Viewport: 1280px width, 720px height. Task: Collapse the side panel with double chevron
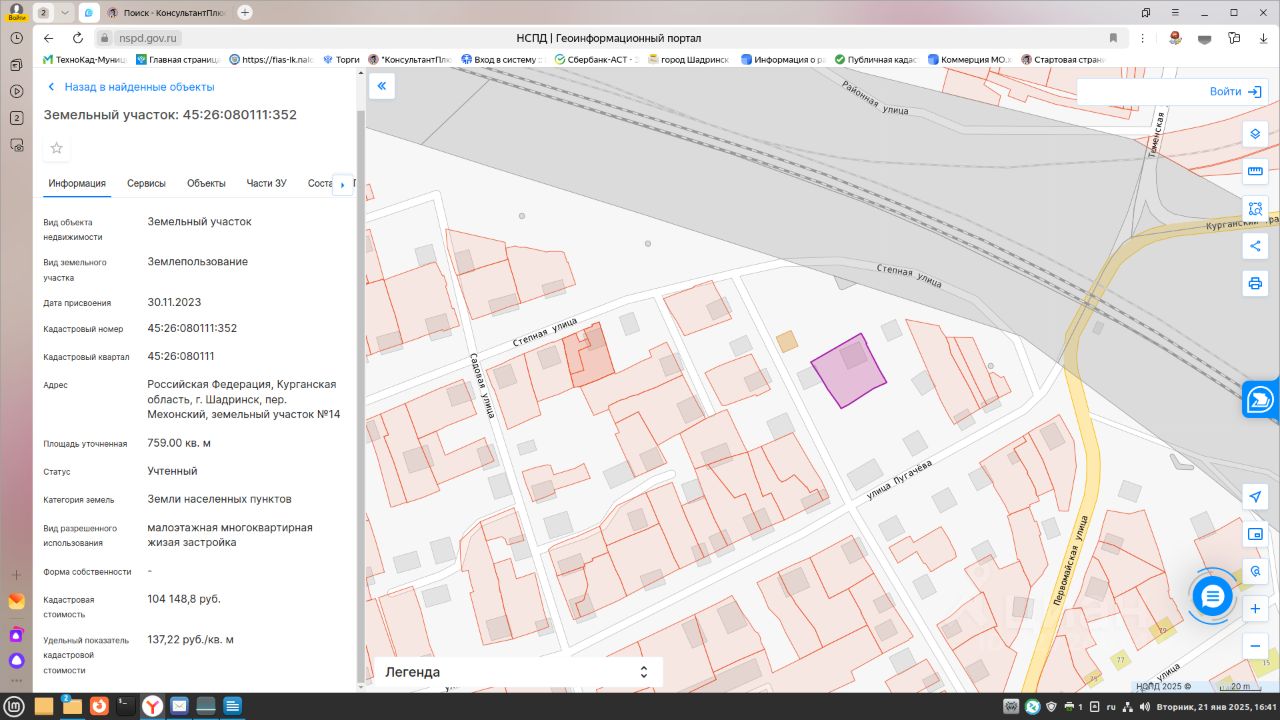[x=381, y=87]
